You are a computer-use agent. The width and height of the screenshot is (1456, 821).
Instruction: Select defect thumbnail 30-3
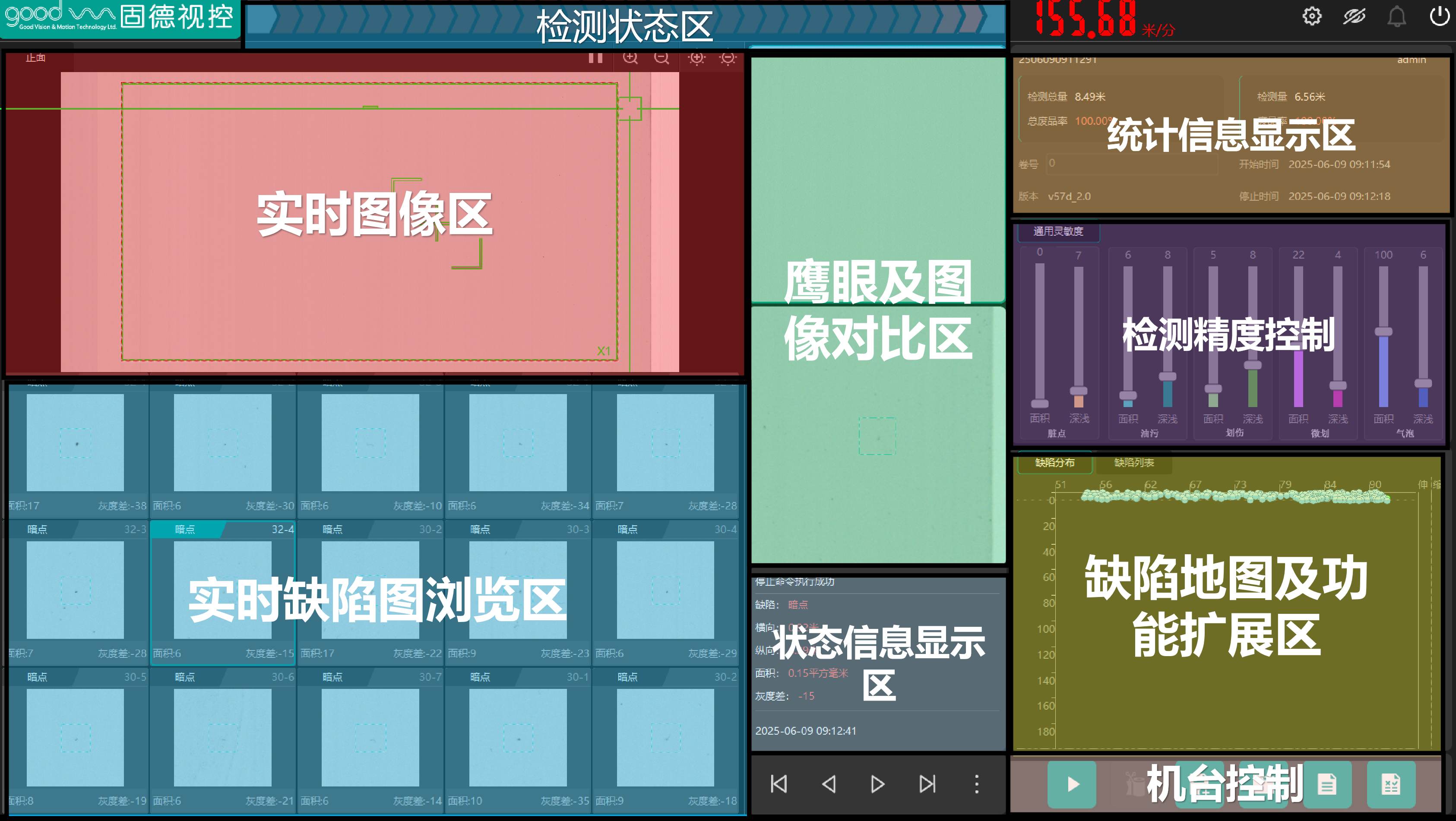(517, 590)
